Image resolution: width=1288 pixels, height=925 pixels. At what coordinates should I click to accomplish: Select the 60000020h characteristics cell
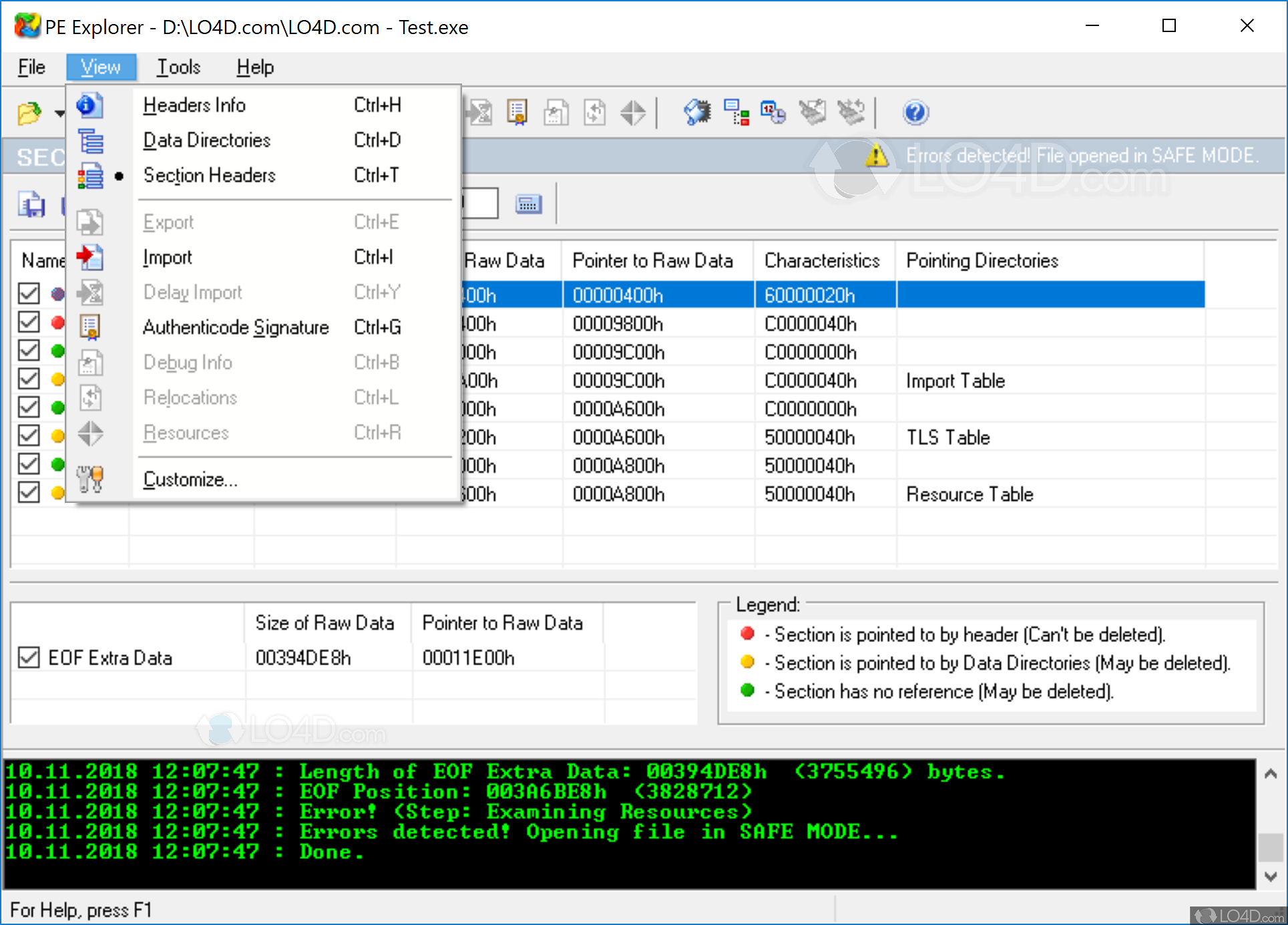[x=825, y=295]
